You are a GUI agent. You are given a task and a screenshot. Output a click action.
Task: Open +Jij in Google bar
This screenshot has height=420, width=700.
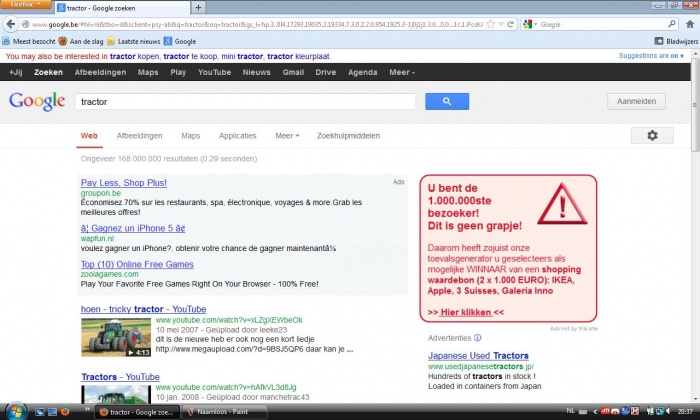coord(16,72)
